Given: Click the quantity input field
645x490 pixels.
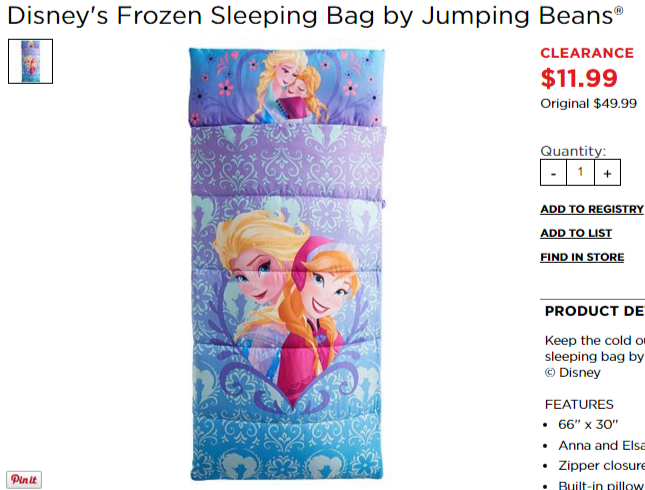Looking at the screenshot, I should tap(580, 173).
